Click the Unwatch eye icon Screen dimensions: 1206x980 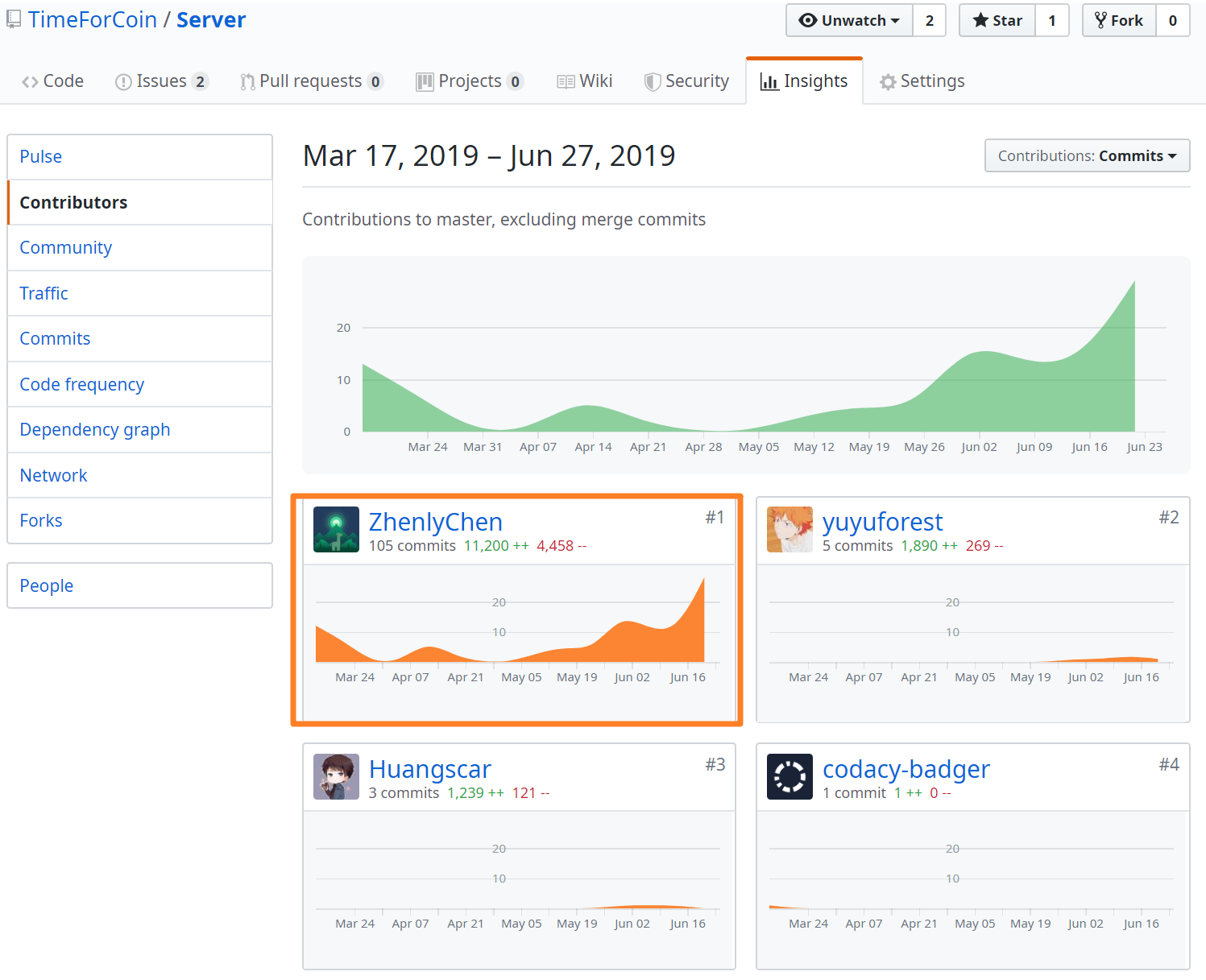click(x=808, y=20)
